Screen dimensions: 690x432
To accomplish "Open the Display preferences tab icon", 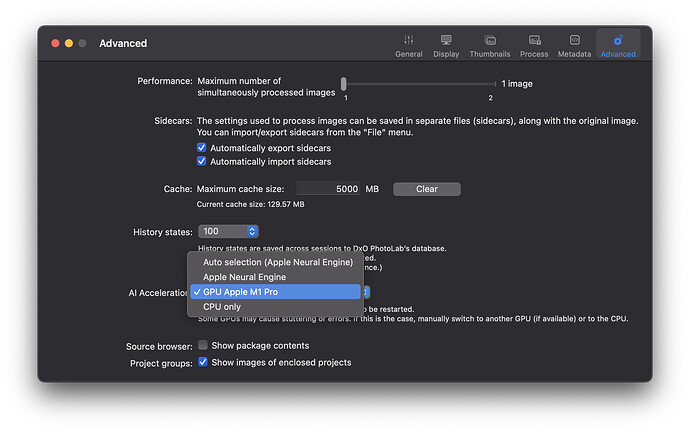I will [446, 40].
